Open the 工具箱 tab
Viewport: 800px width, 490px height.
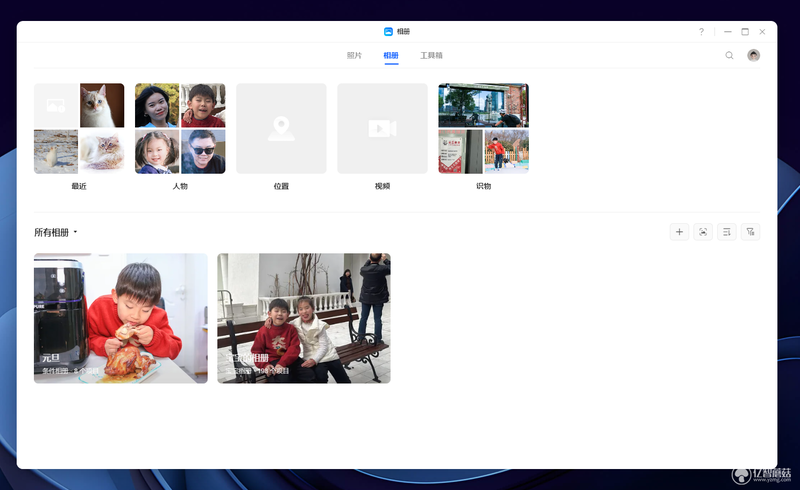(x=431, y=55)
